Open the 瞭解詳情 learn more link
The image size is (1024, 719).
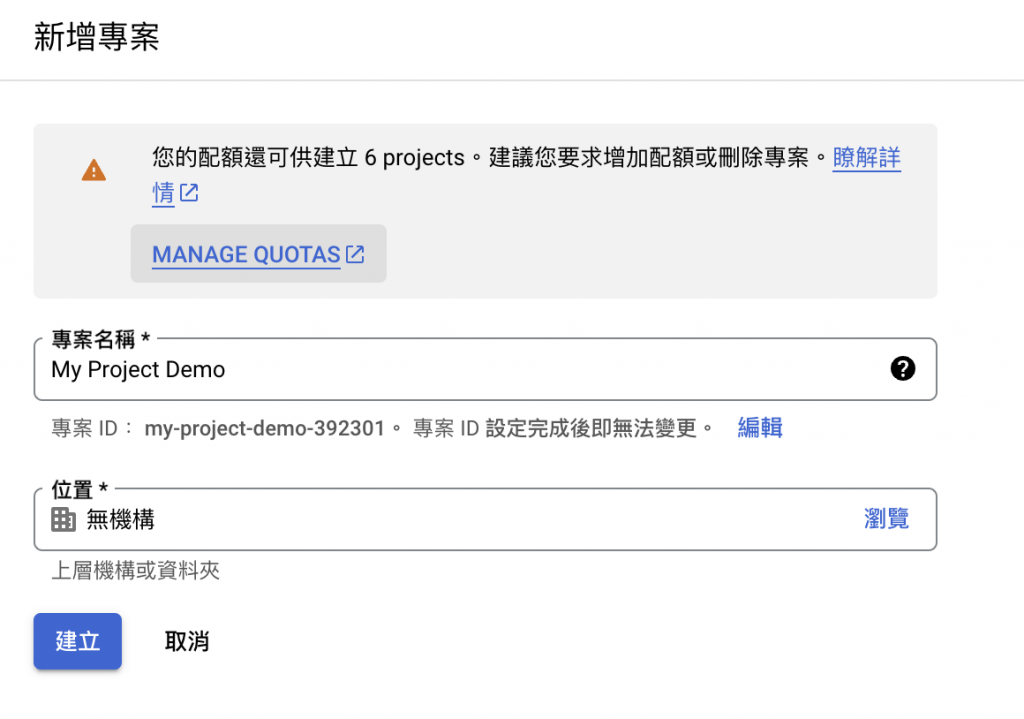866,158
